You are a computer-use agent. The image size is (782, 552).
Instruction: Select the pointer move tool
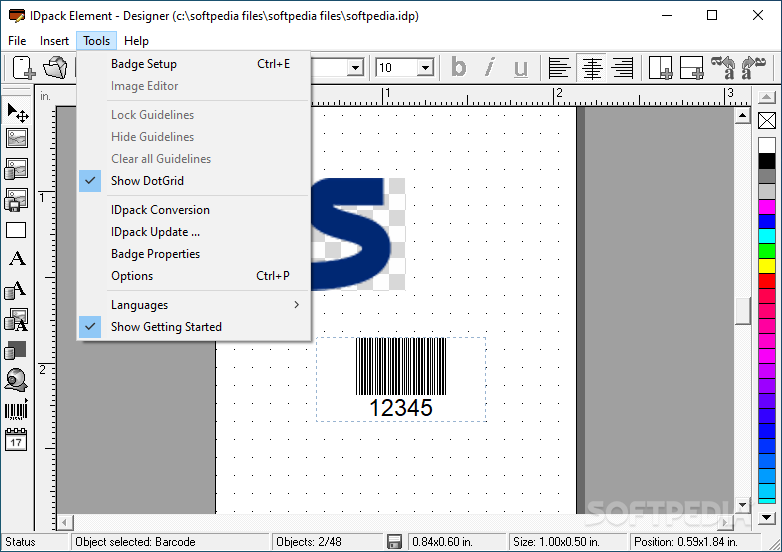17,112
